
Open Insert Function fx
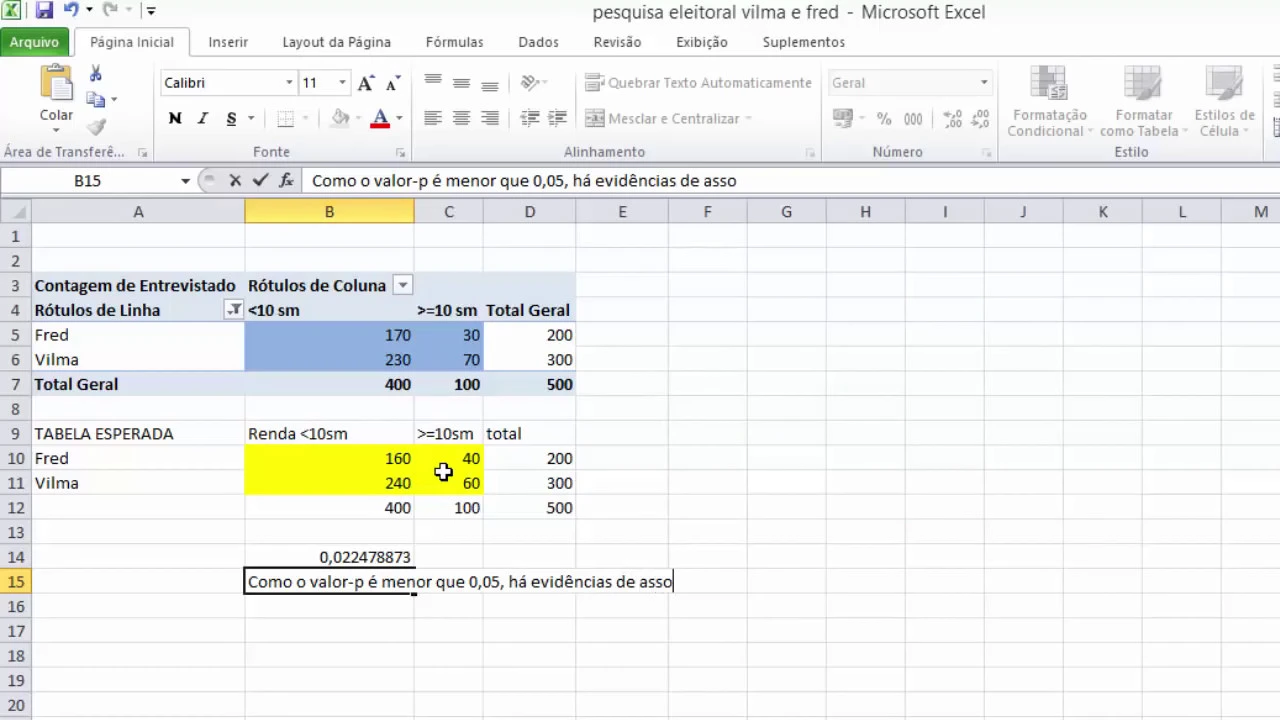tap(286, 181)
